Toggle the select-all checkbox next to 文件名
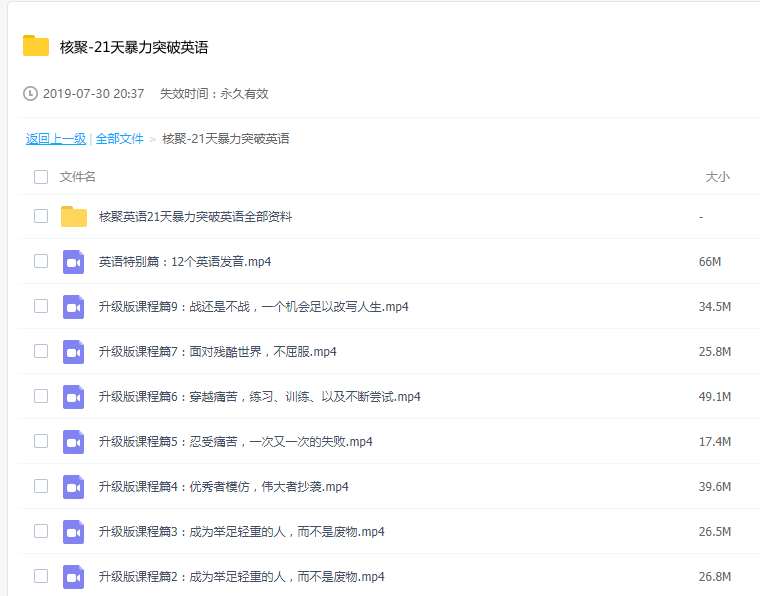Viewport: 760px width, 596px height. tap(41, 177)
